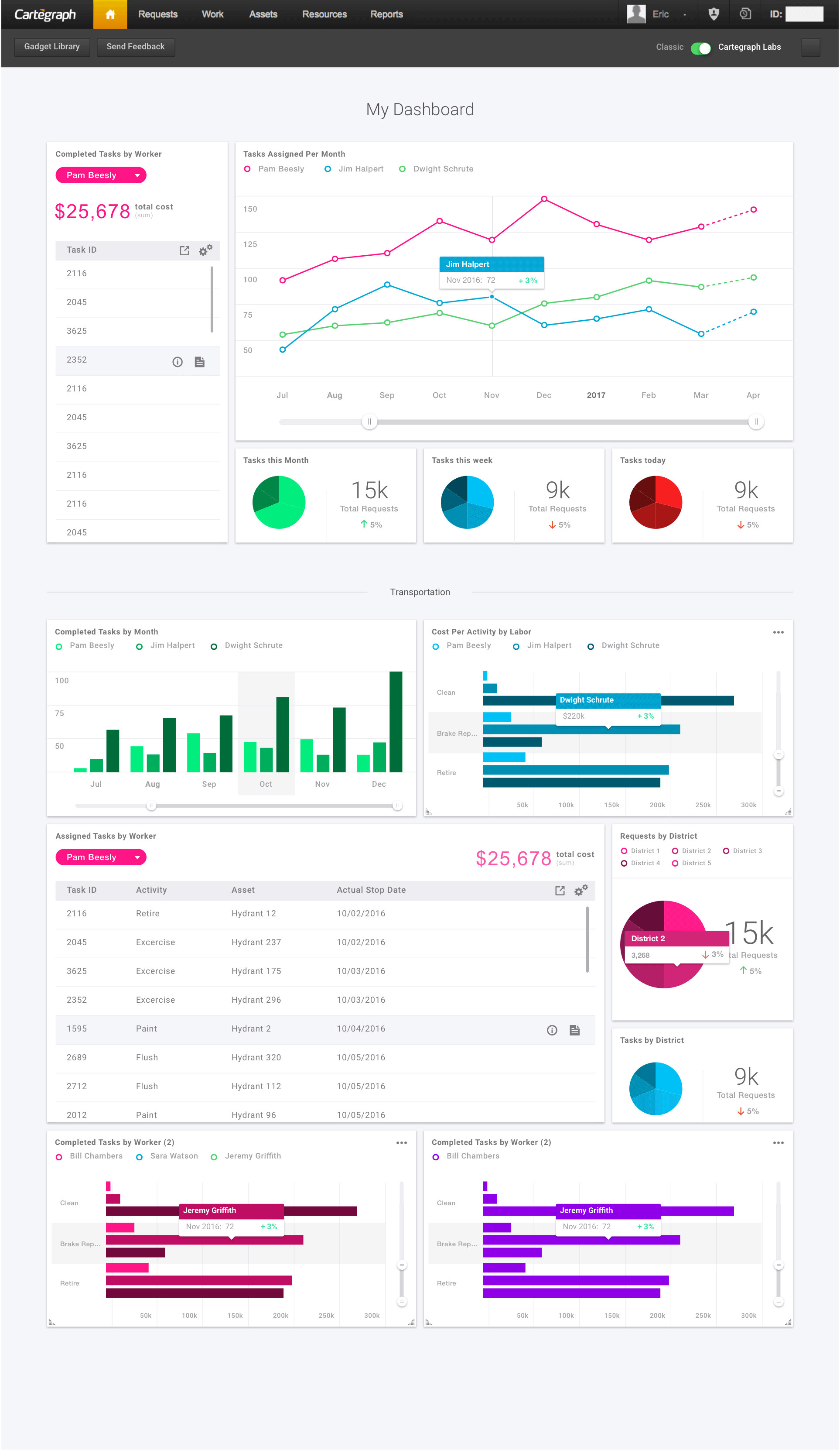Viewport: 840px width, 1450px height.
Task: Select task 2689 Flush row
Action: click(325, 1058)
